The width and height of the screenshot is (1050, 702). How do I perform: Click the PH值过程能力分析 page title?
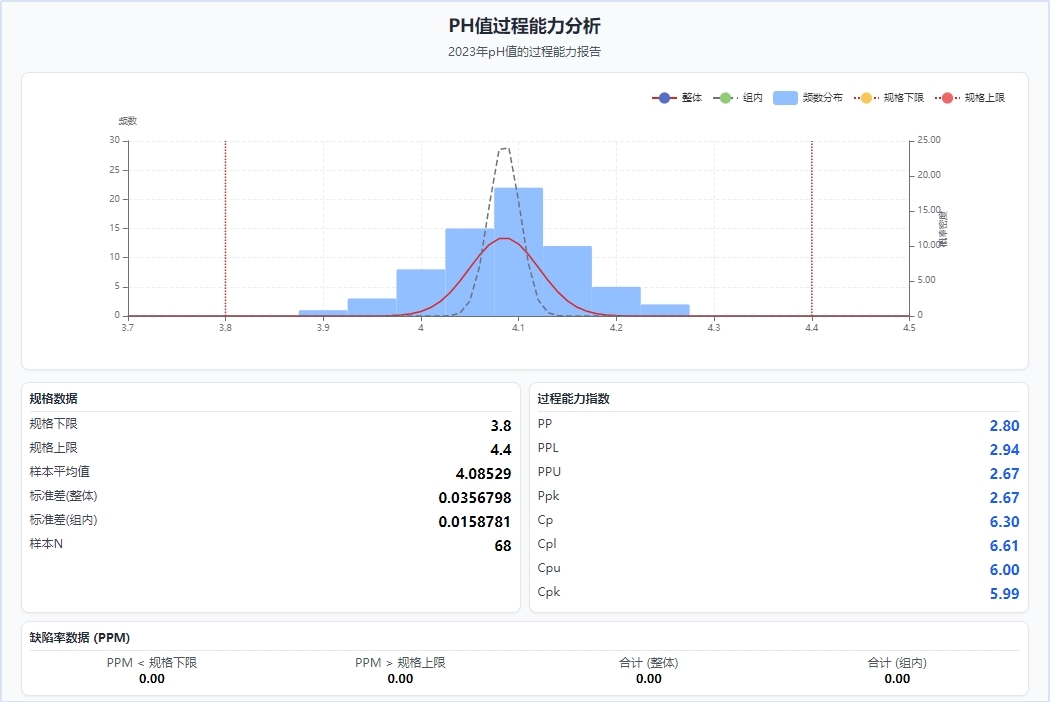[525, 26]
